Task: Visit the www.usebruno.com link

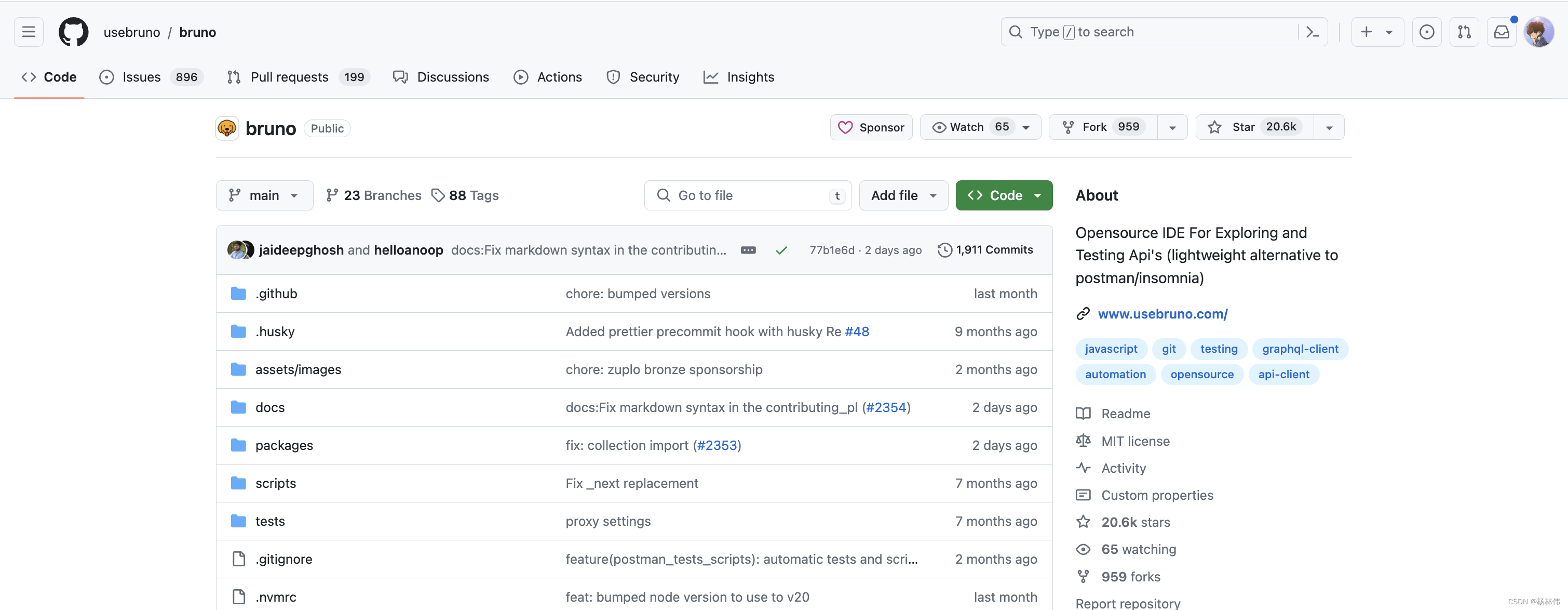Action: [x=1163, y=314]
